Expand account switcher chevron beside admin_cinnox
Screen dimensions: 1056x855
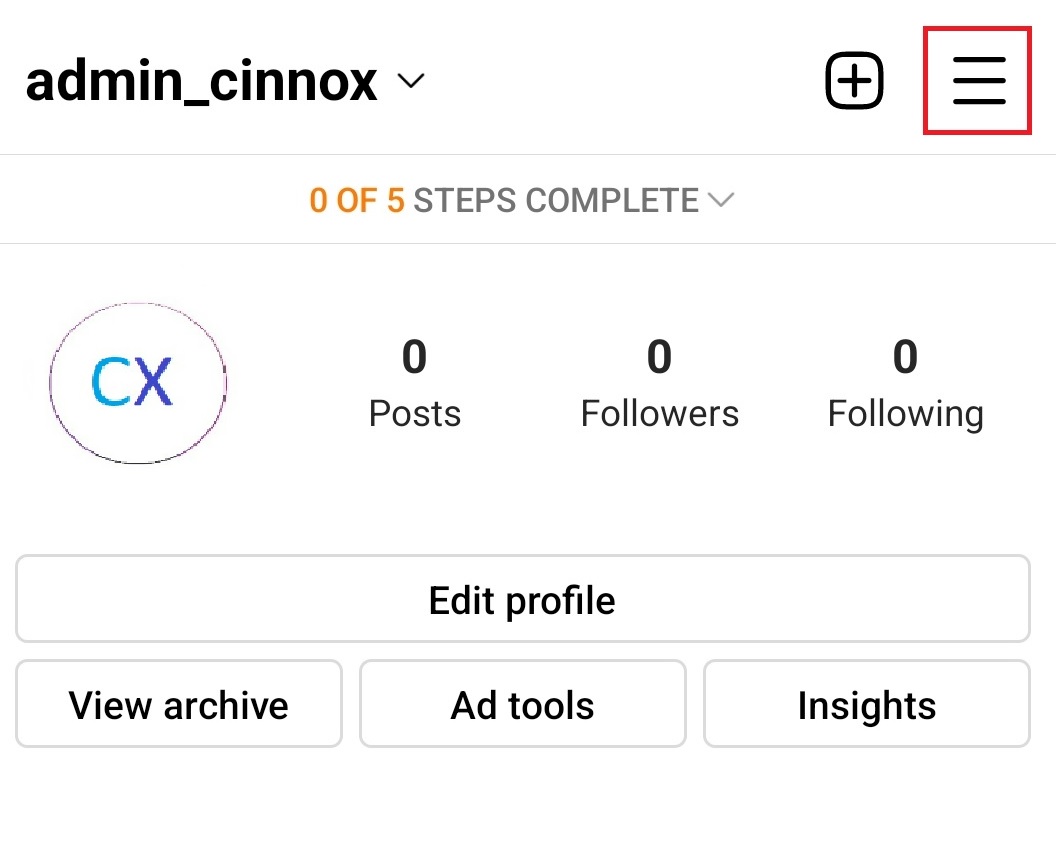411,82
